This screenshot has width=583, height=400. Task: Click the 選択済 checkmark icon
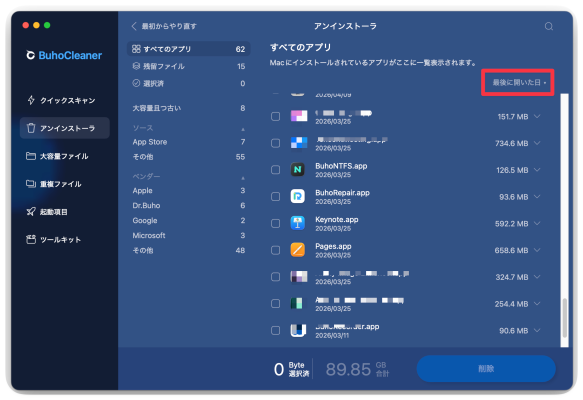coord(136,83)
